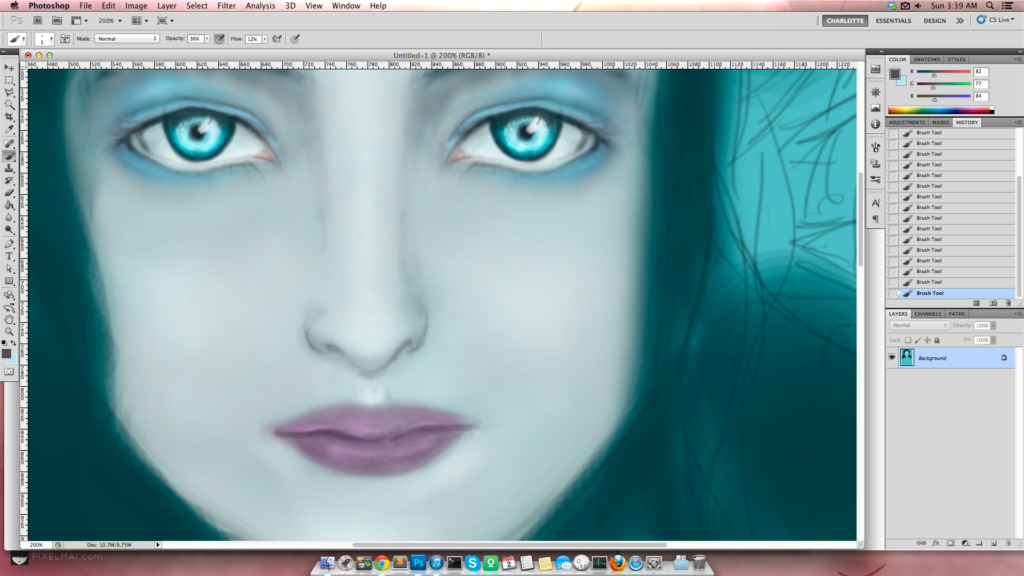Select the Eyedropper tool
Screen dimensions: 1024x576
tap(9, 130)
